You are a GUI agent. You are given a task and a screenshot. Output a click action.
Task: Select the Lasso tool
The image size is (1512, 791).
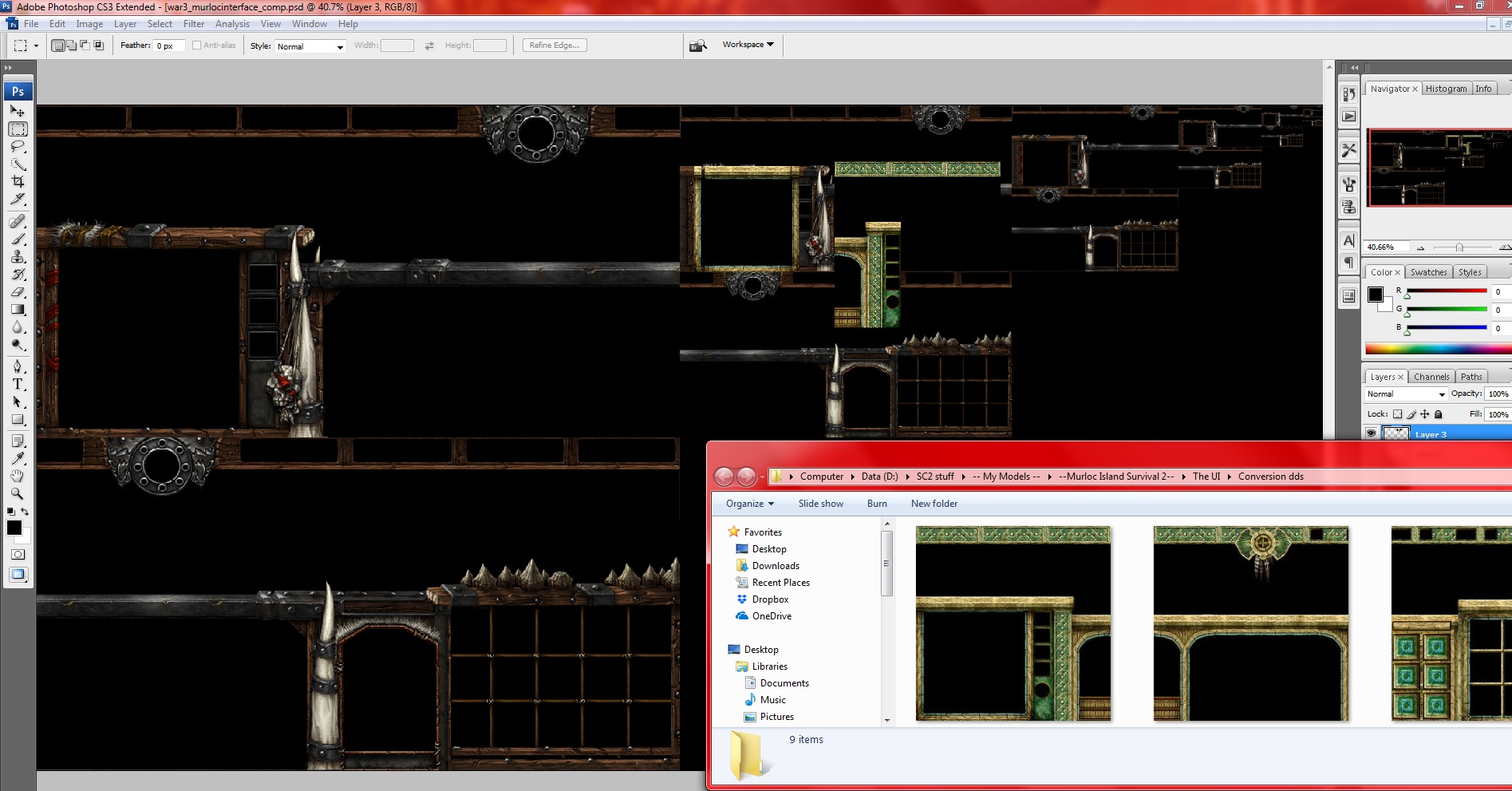click(x=18, y=146)
